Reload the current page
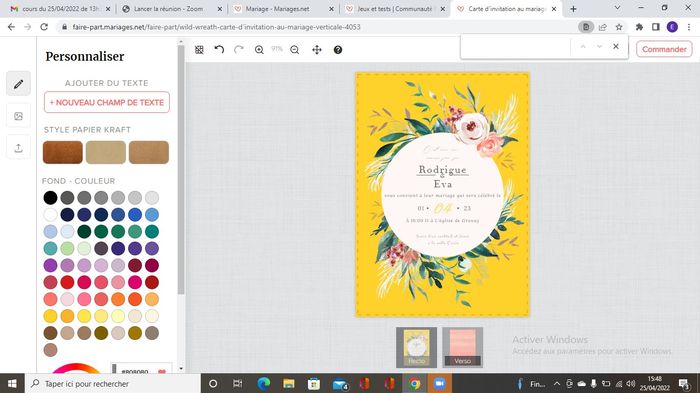The image size is (700, 393). pyautogui.click(x=44, y=27)
